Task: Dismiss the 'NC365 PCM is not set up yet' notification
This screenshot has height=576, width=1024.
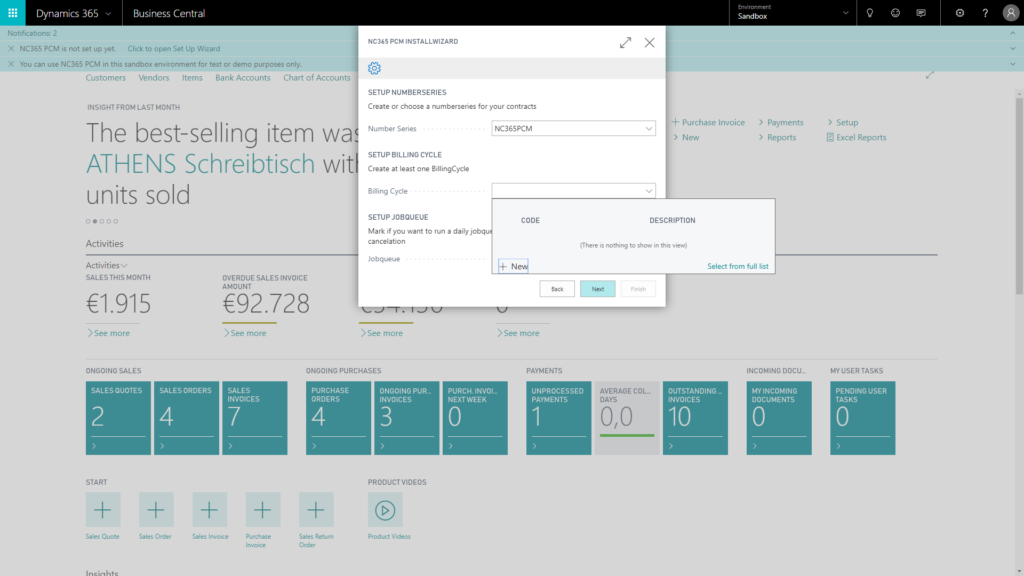Action: (11, 48)
